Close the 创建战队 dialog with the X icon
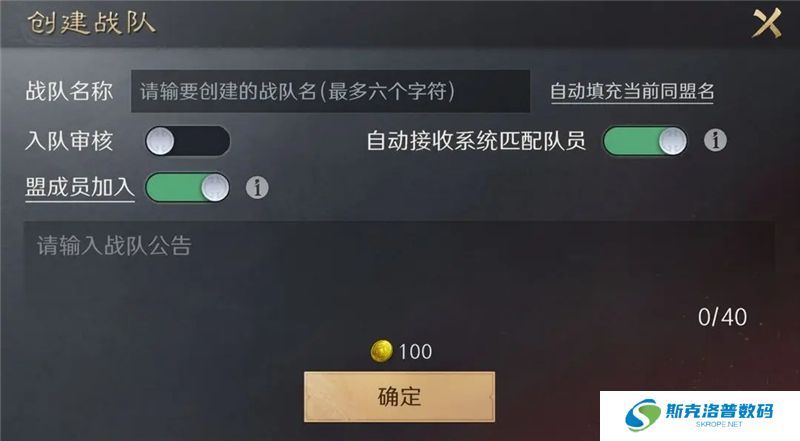The width and height of the screenshot is (800, 441). (x=767, y=23)
